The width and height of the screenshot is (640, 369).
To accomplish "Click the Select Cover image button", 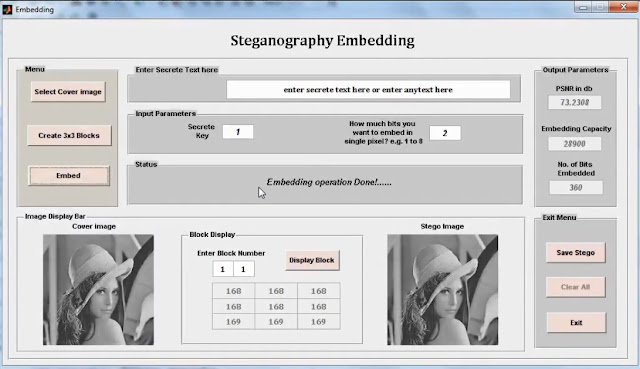I will click(68, 92).
